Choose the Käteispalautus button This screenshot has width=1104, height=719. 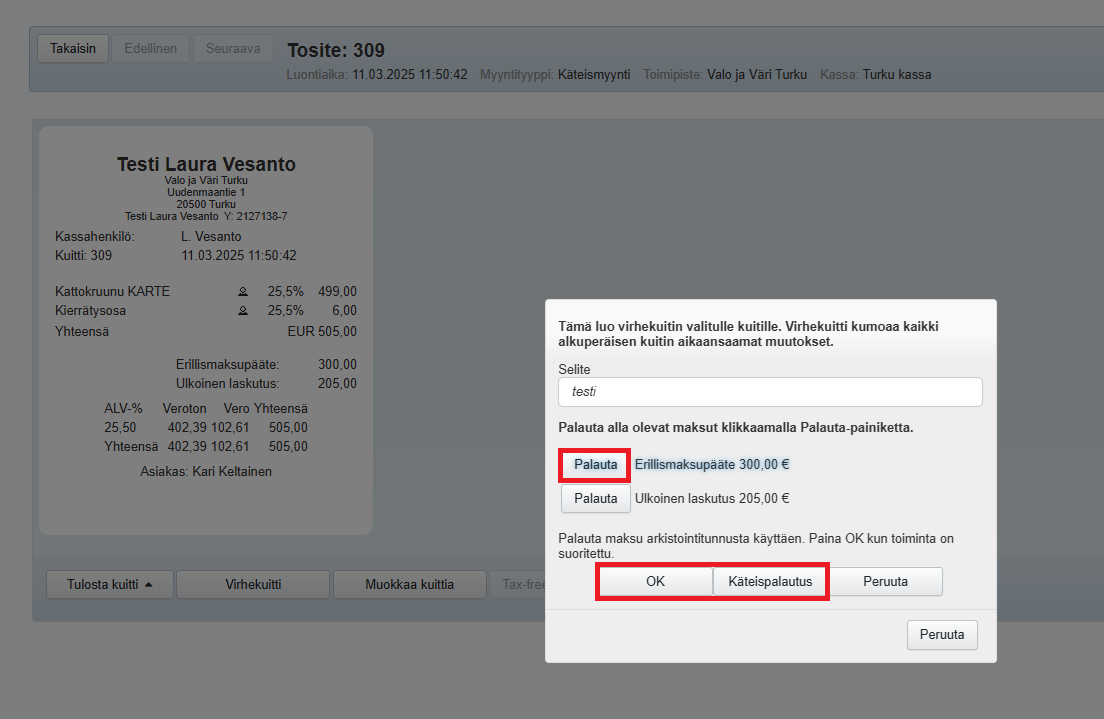pyautogui.click(x=770, y=581)
